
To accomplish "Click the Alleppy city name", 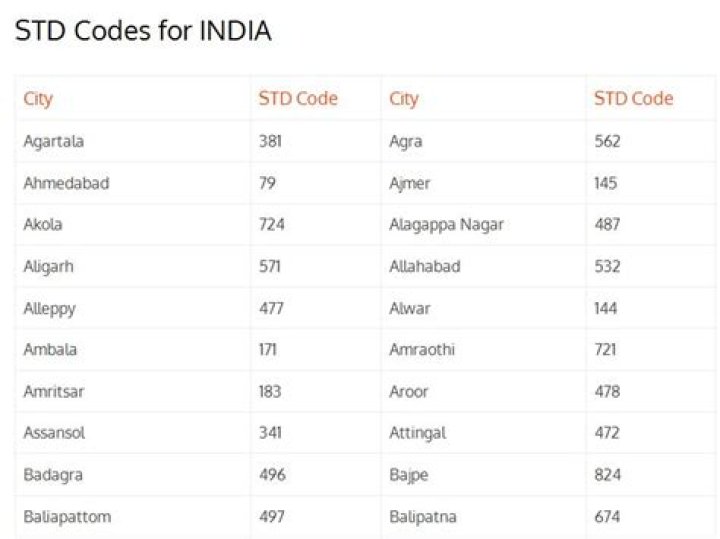I will [x=49, y=308].
